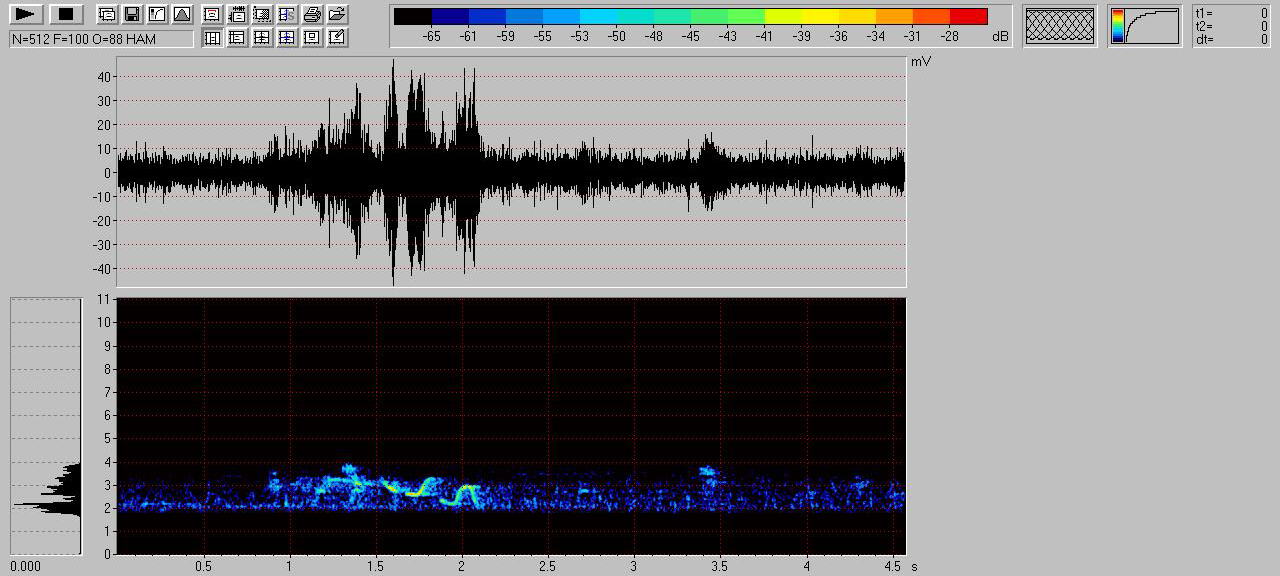Click the dotted selection rectangle icon
Viewport: 1280px width, 576px height.
262,14
